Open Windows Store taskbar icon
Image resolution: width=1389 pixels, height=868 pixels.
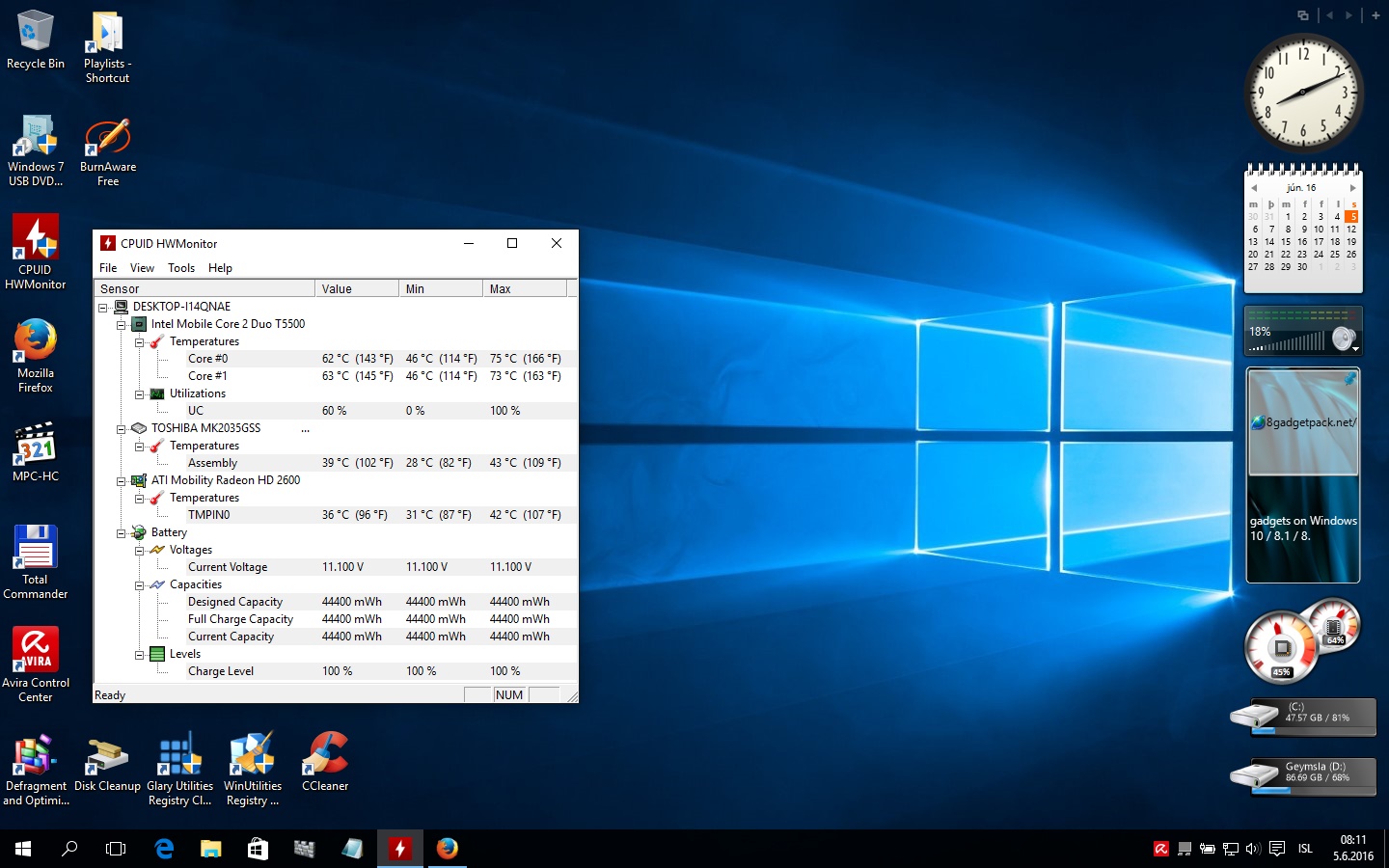pyautogui.click(x=258, y=849)
